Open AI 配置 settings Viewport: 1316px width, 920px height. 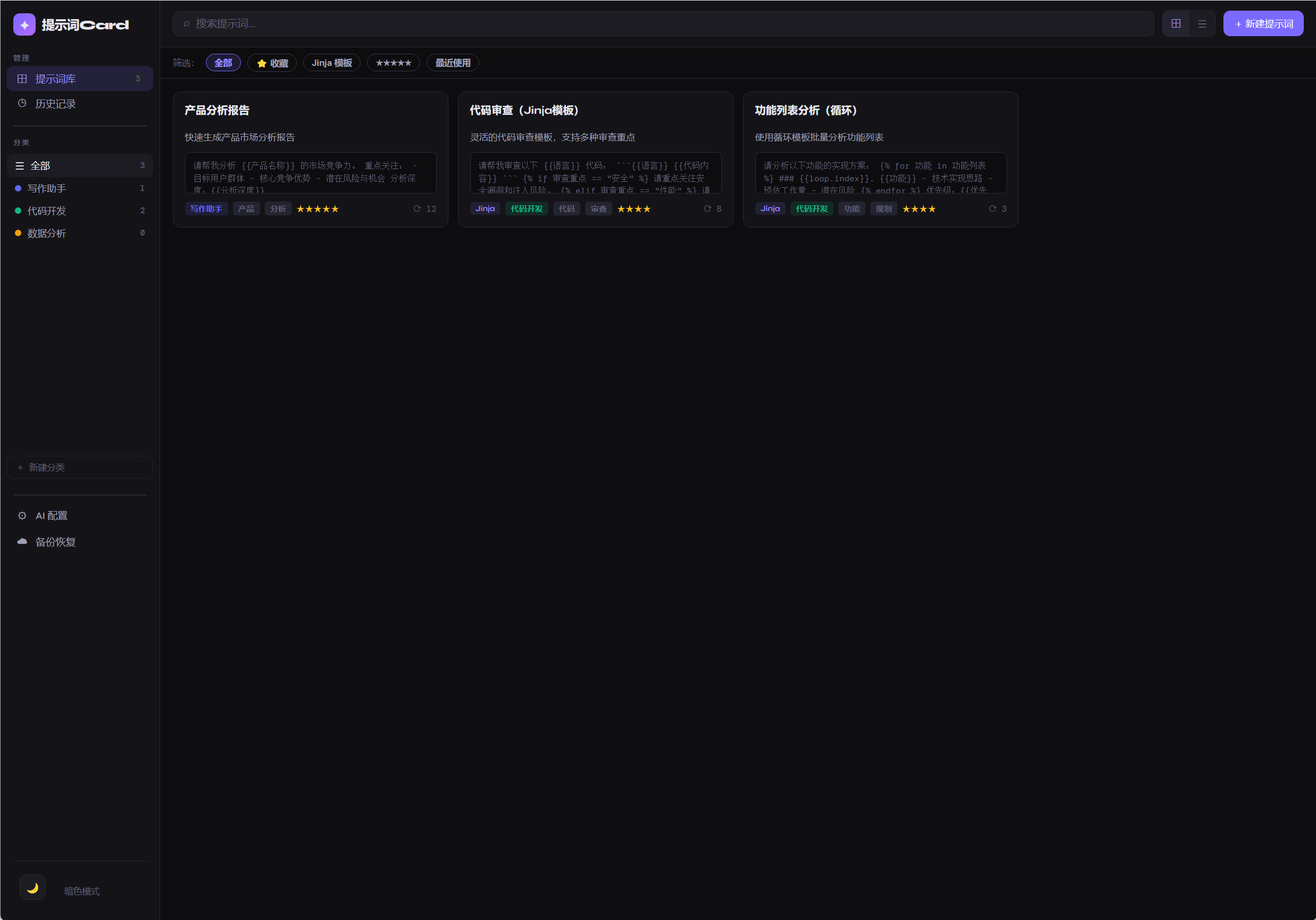[x=51, y=515]
